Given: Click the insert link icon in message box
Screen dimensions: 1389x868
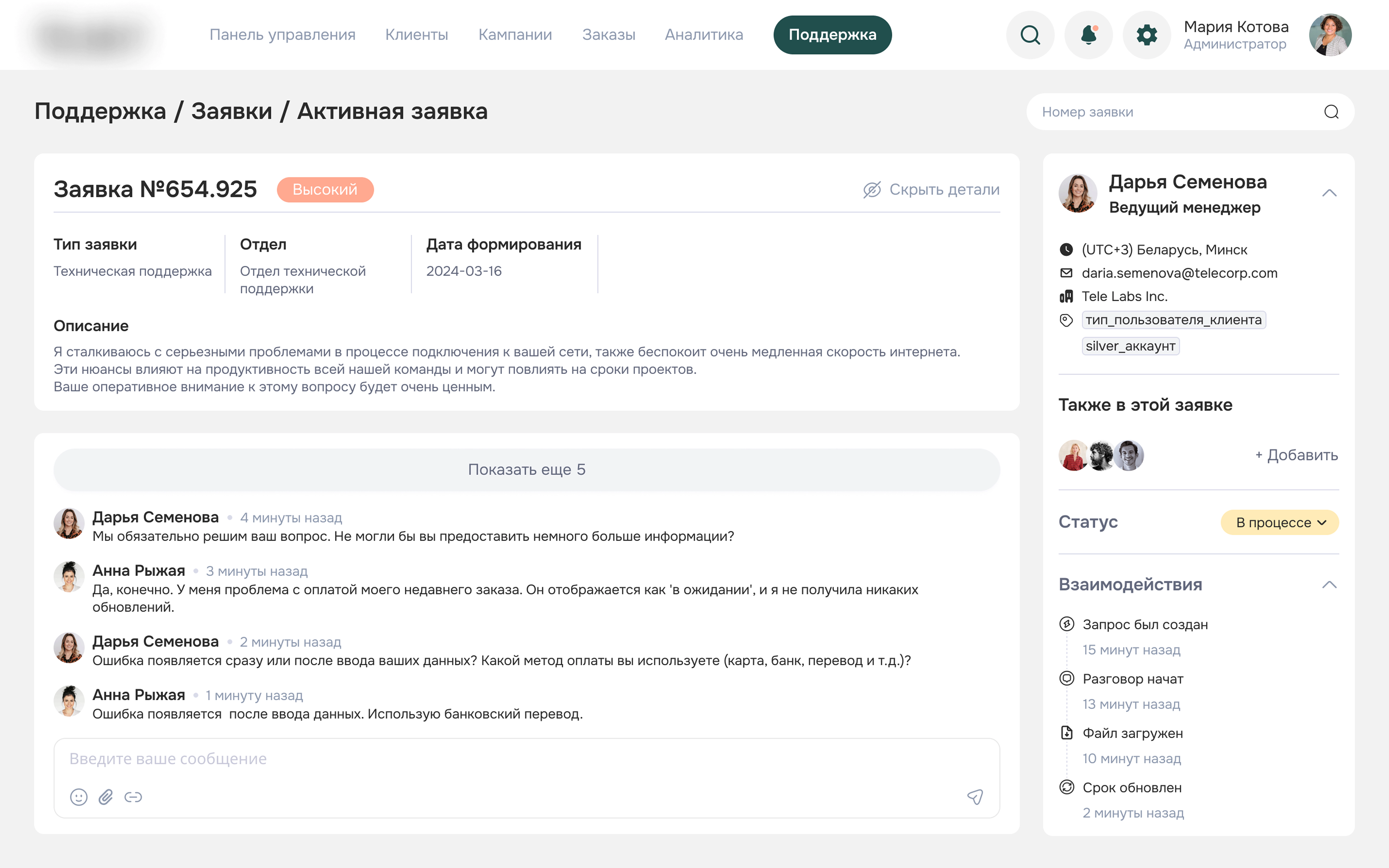Looking at the screenshot, I should coord(133,797).
